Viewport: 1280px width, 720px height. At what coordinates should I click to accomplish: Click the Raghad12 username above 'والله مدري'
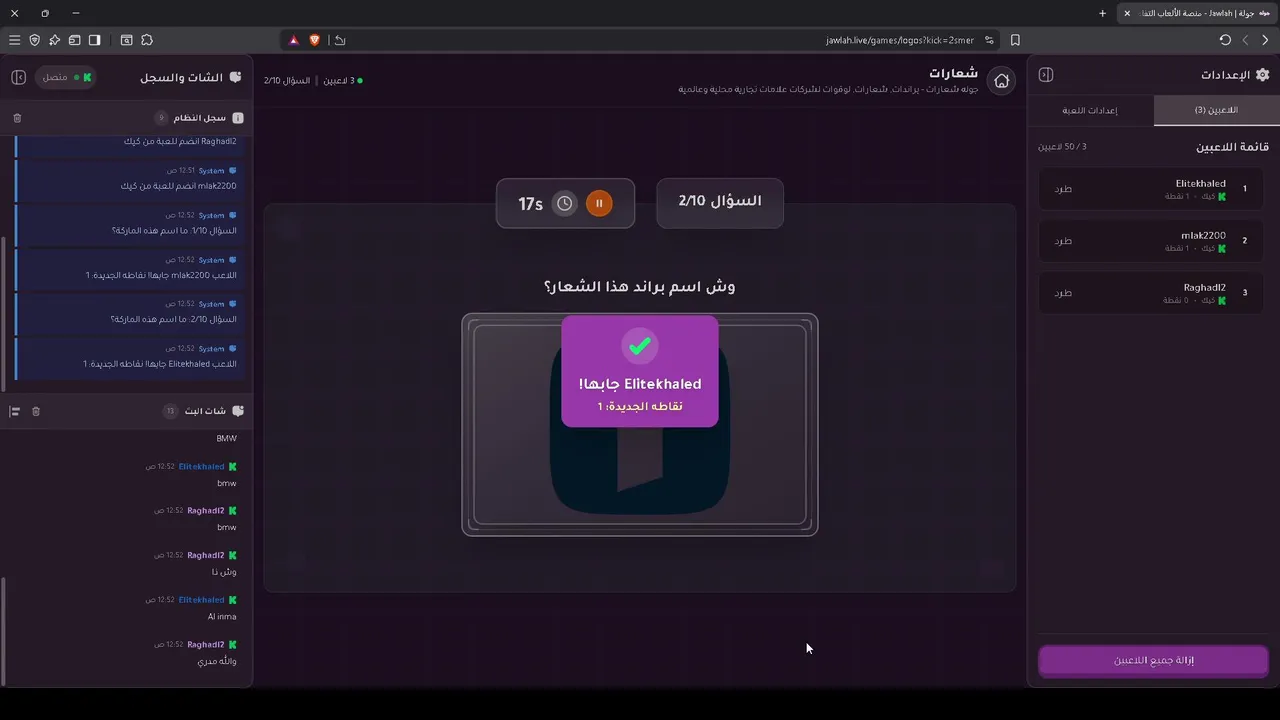(205, 645)
